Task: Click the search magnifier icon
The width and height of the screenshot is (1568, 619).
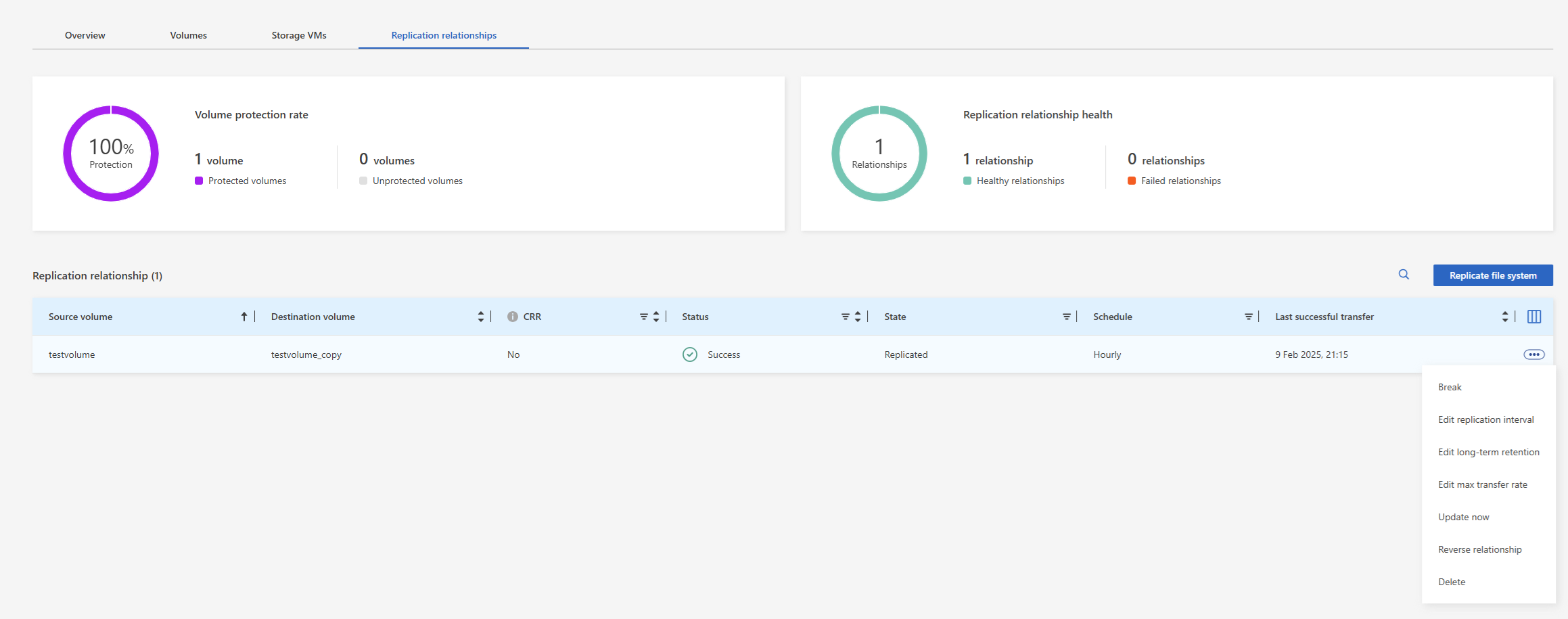Action: coord(1404,275)
